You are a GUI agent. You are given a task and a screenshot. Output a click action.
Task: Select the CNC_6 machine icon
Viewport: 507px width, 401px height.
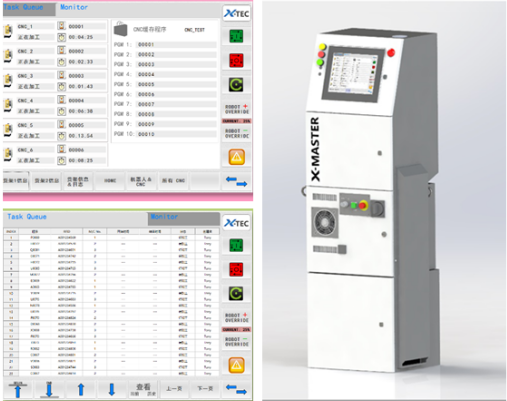[8, 155]
